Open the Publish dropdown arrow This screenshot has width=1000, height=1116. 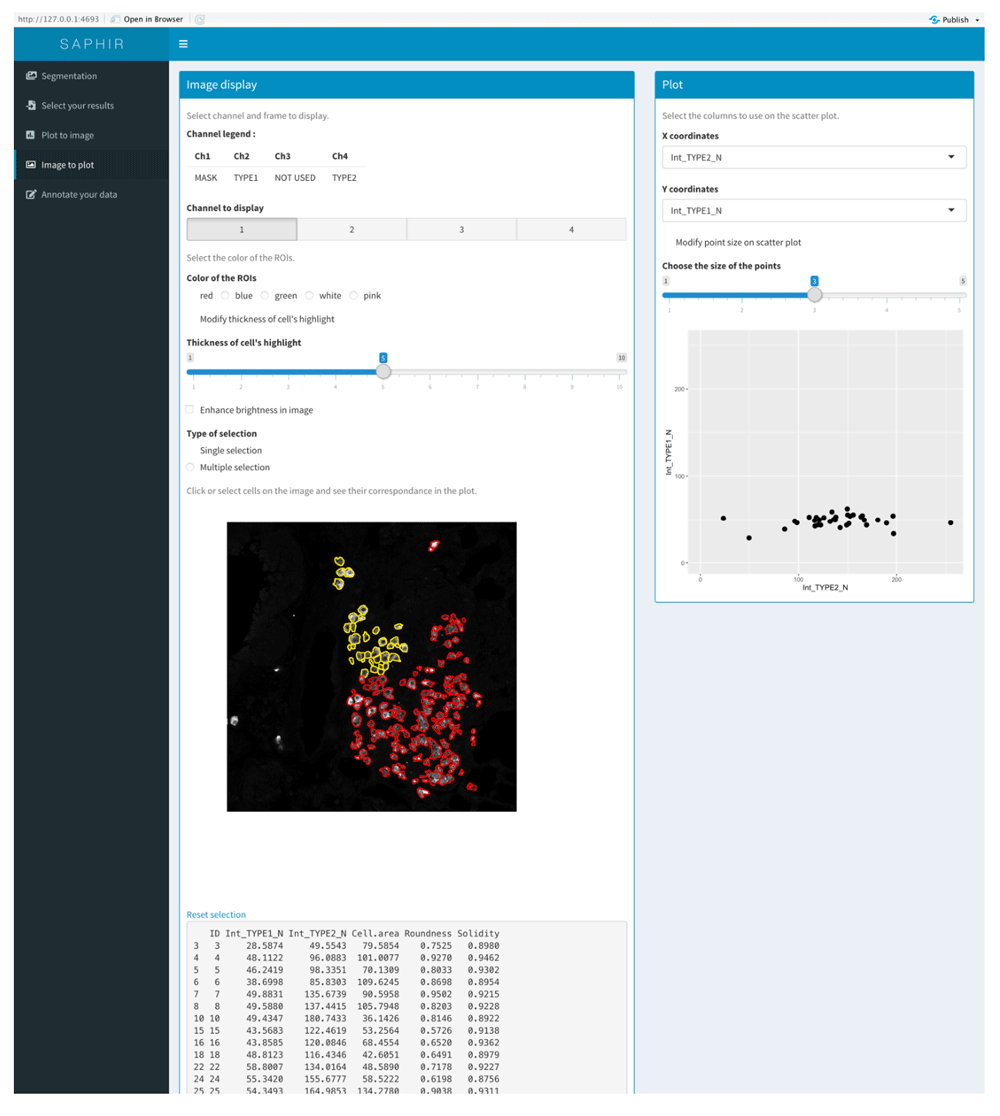pyautogui.click(x=977, y=20)
